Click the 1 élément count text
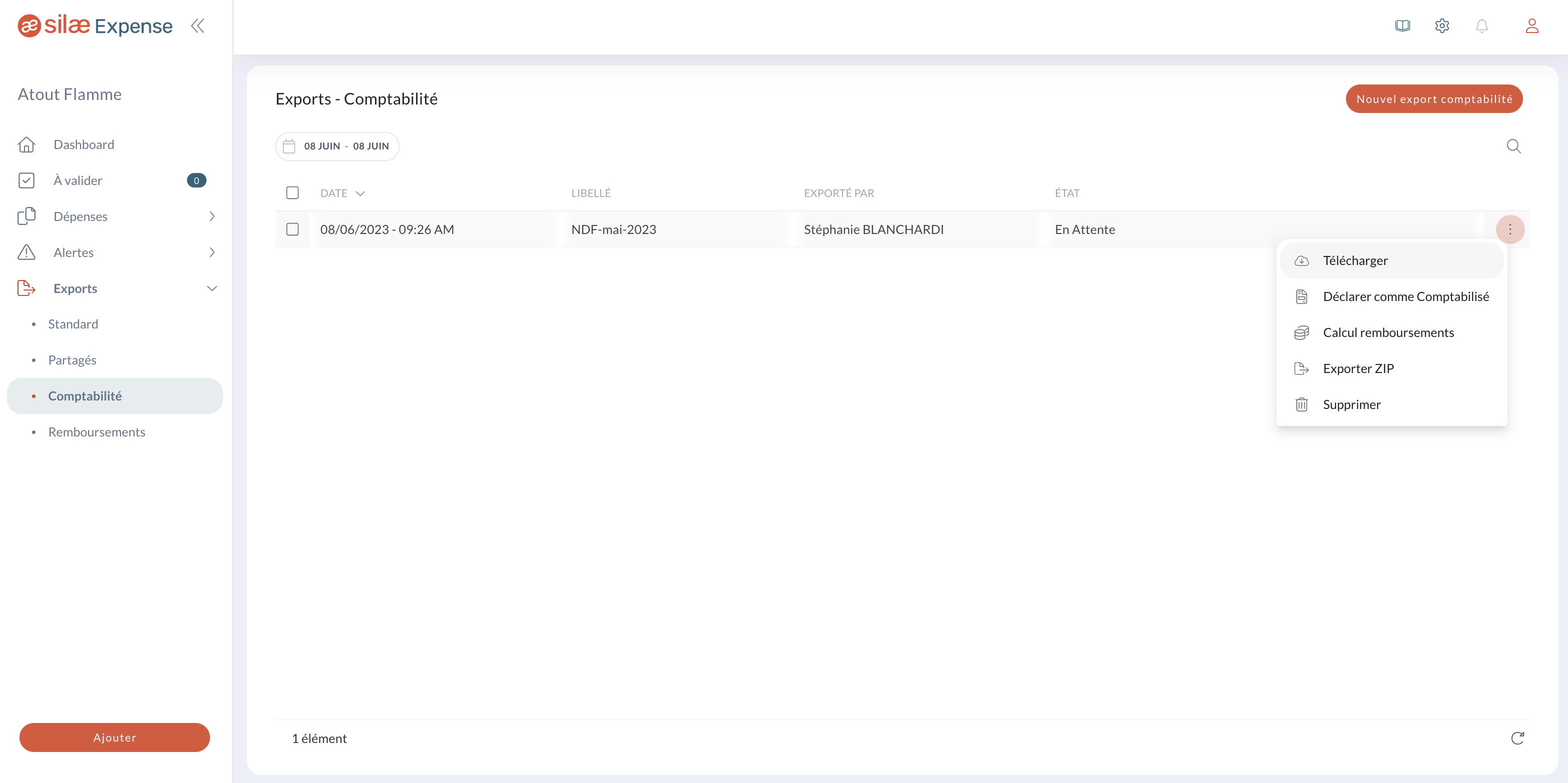 [x=319, y=738]
